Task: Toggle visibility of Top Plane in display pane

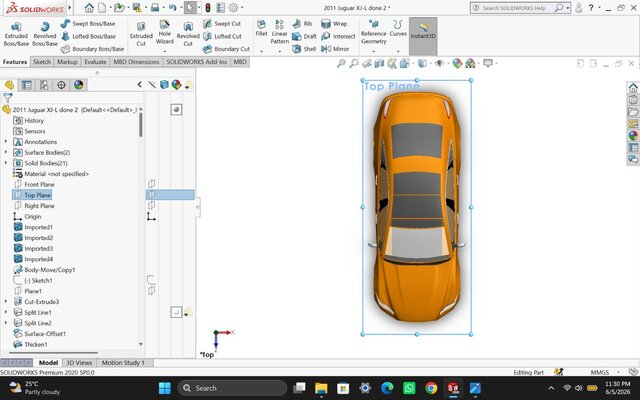Action: point(151,195)
